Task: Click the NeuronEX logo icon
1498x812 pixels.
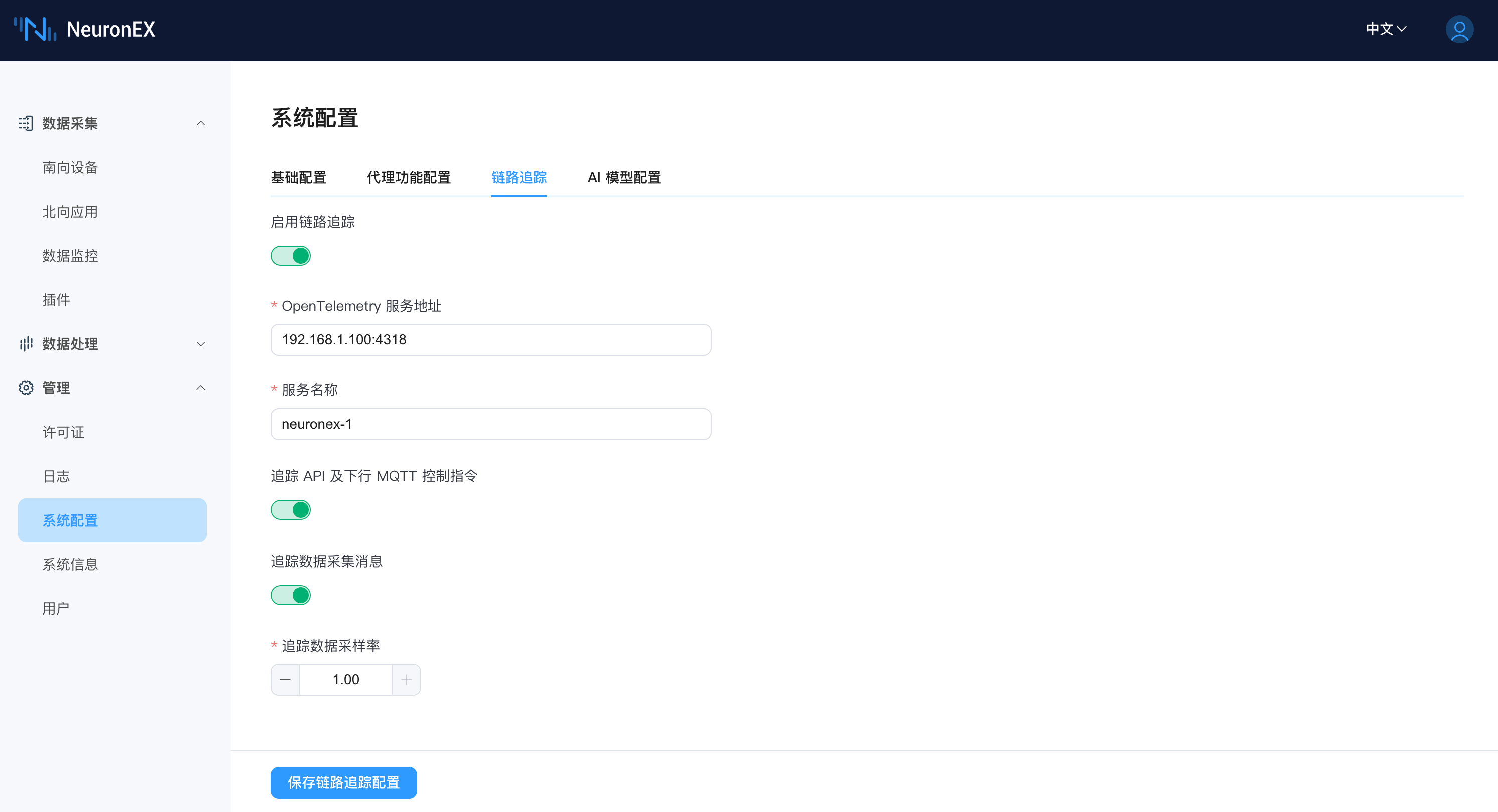Action: (35, 29)
